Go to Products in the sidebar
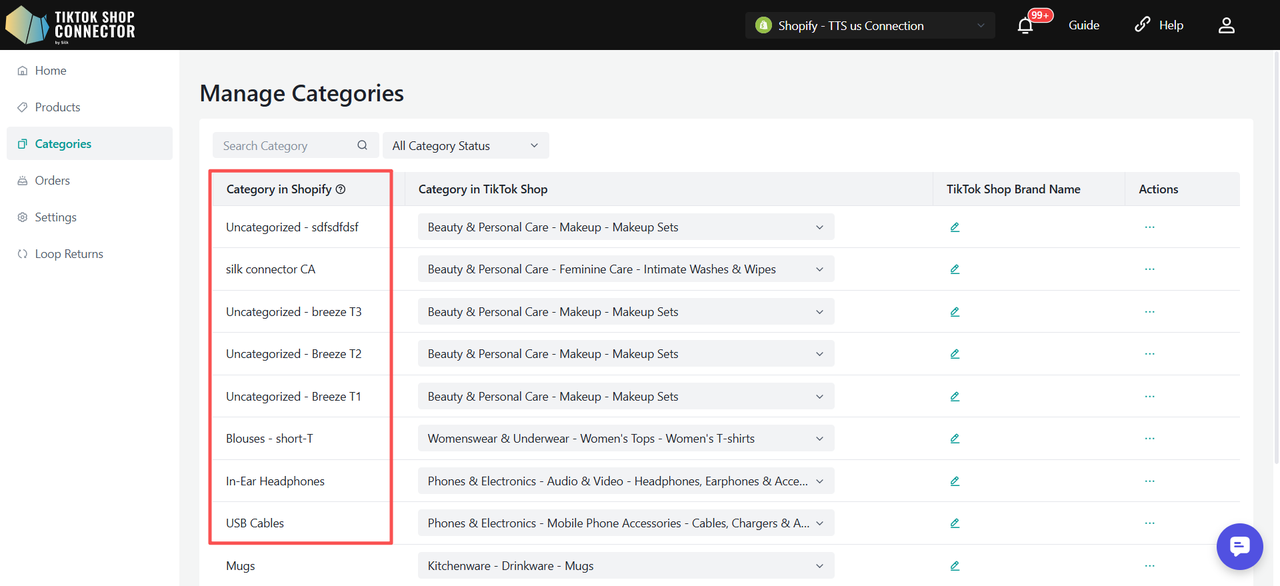Screen dimensions: 1280x586 (57, 107)
